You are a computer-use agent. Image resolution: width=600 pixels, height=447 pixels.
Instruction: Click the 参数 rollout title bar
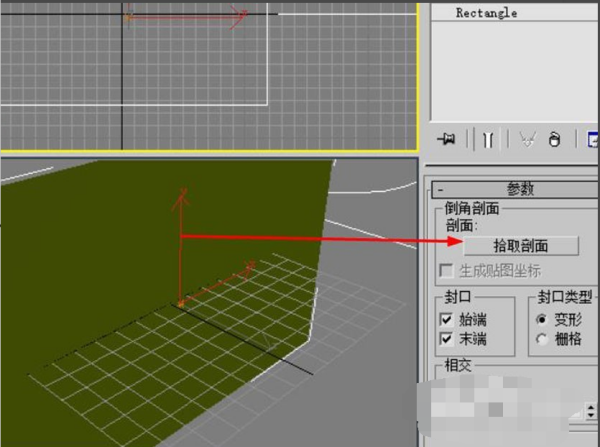pos(520,189)
